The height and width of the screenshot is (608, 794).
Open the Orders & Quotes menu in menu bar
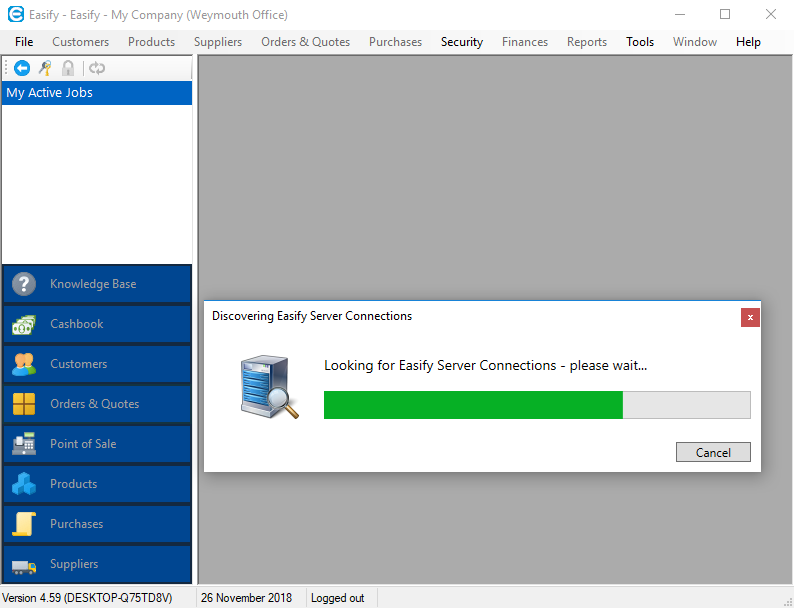305,42
